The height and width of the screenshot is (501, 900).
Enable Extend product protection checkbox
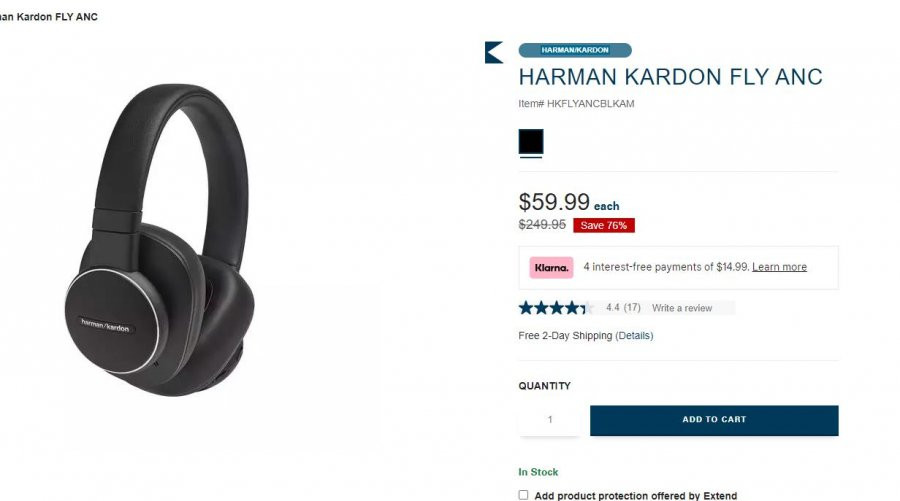click(523, 495)
